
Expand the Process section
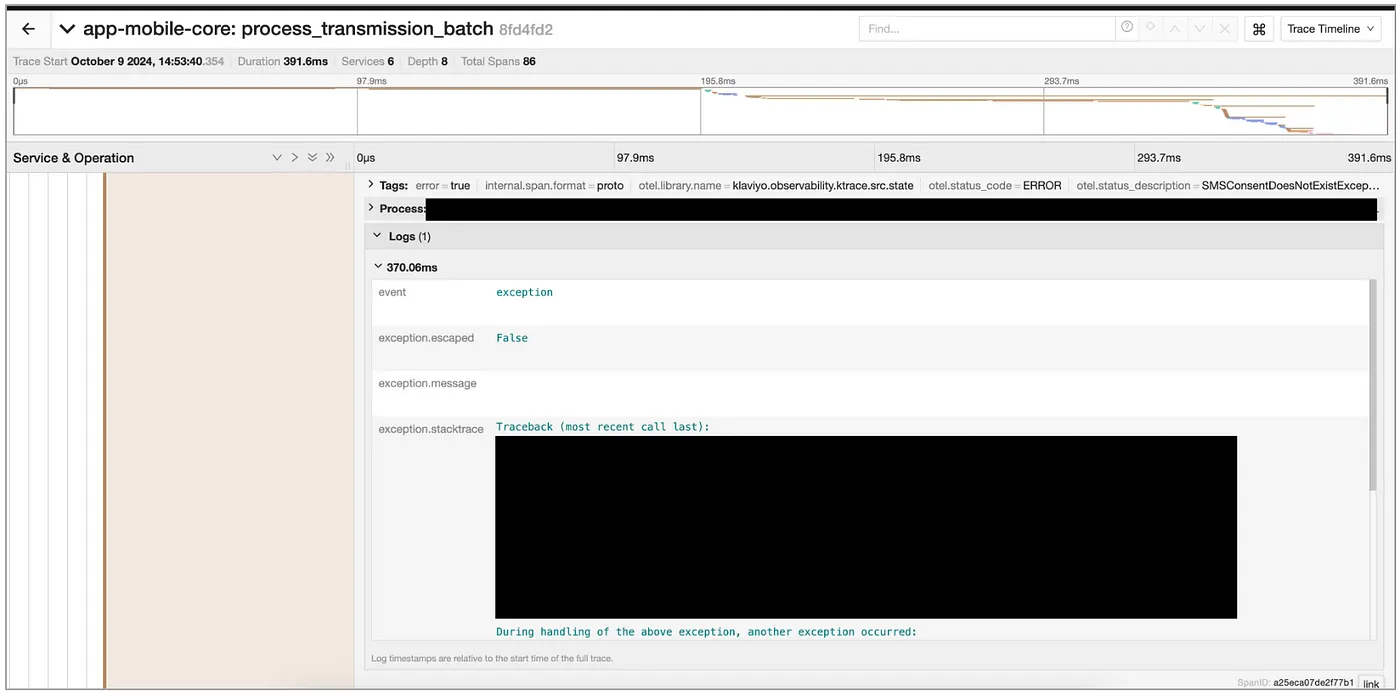coord(372,208)
